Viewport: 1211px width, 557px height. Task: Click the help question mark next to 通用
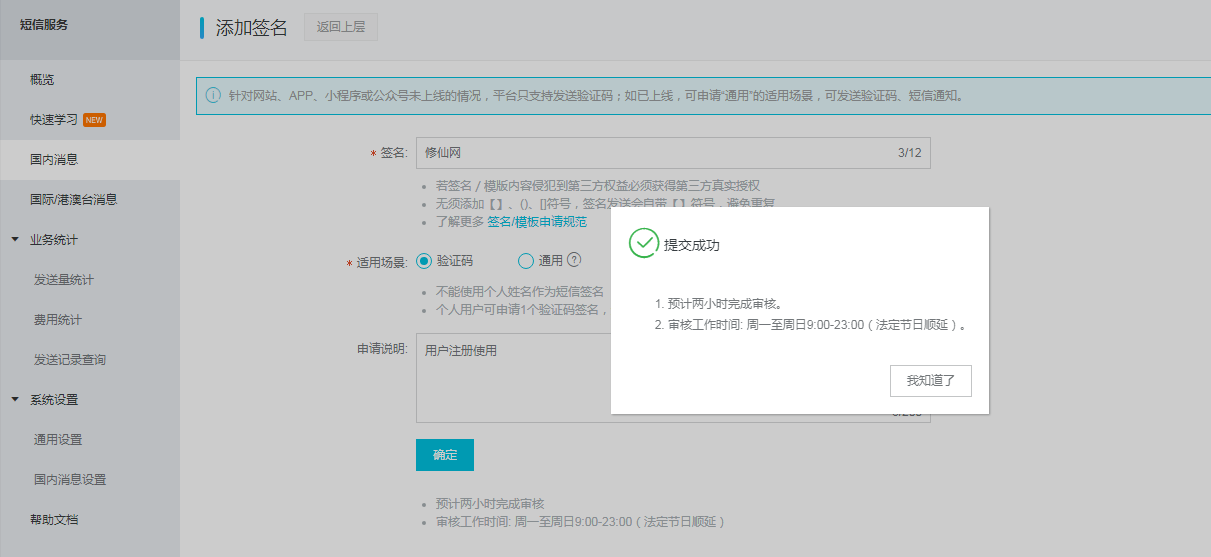pos(574,260)
